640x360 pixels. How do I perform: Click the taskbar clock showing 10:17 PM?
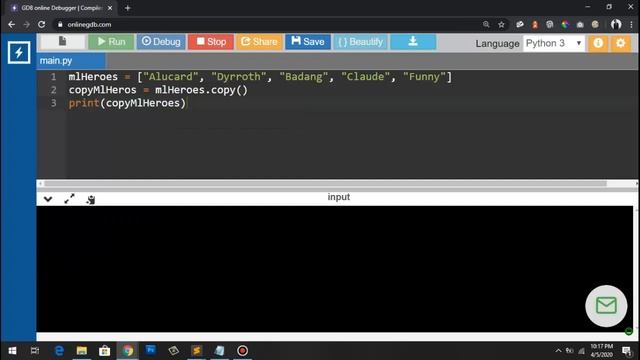click(602, 351)
